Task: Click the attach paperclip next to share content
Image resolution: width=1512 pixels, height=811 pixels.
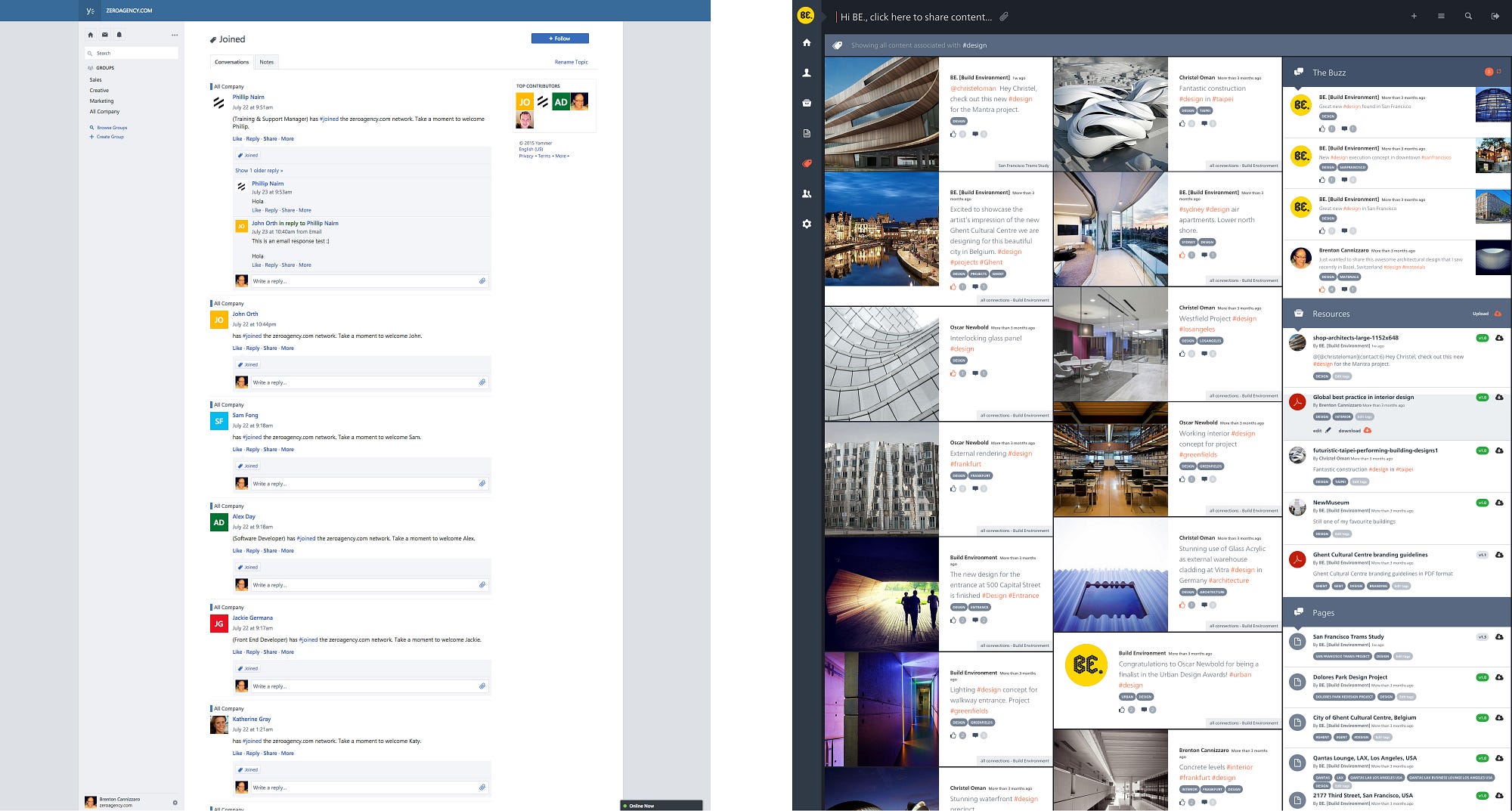Action: pos(1004,16)
